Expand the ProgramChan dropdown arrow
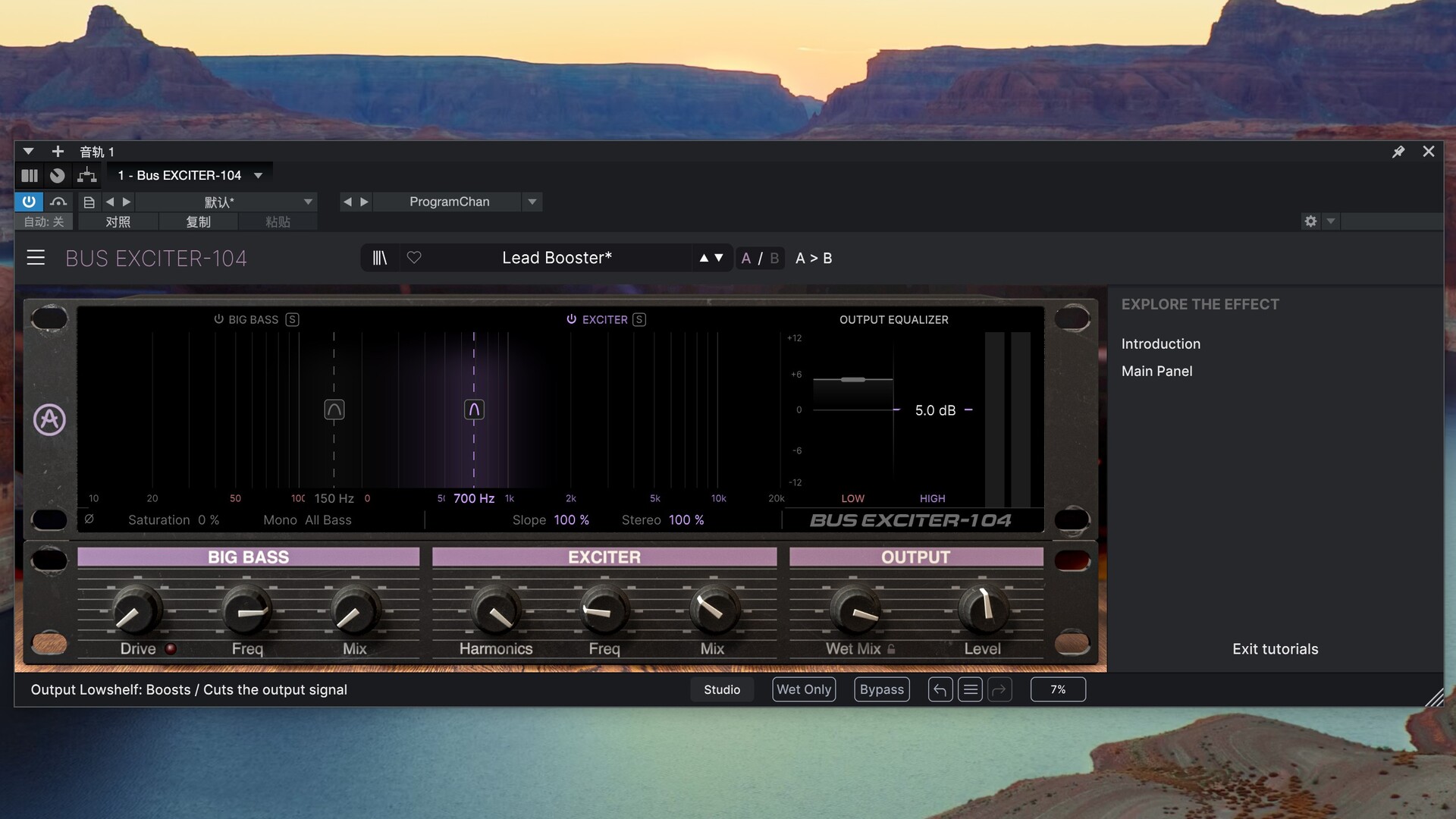The image size is (1456, 819). click(x=532, y=202)
